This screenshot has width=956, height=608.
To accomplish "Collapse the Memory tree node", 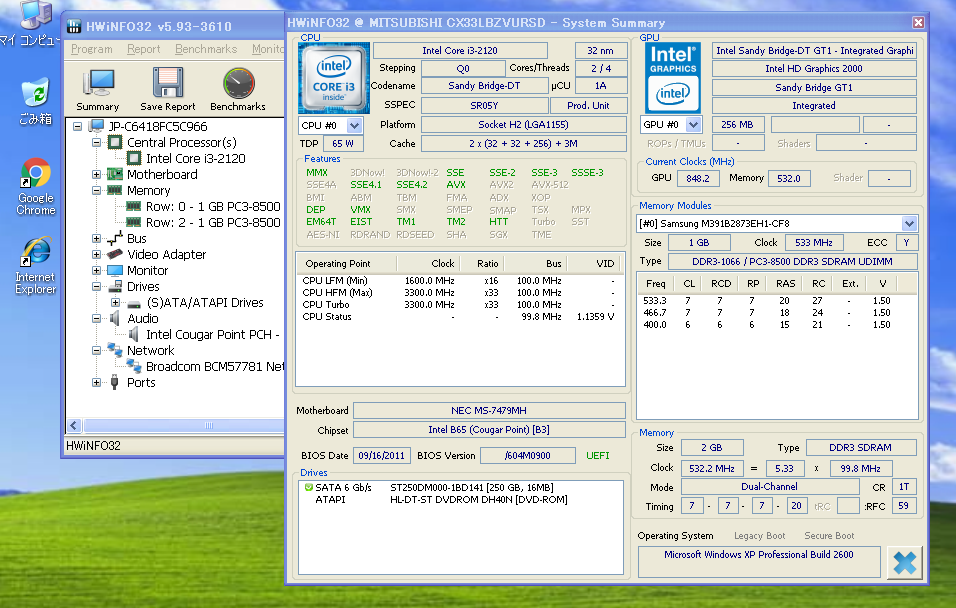I will point(97,190).
